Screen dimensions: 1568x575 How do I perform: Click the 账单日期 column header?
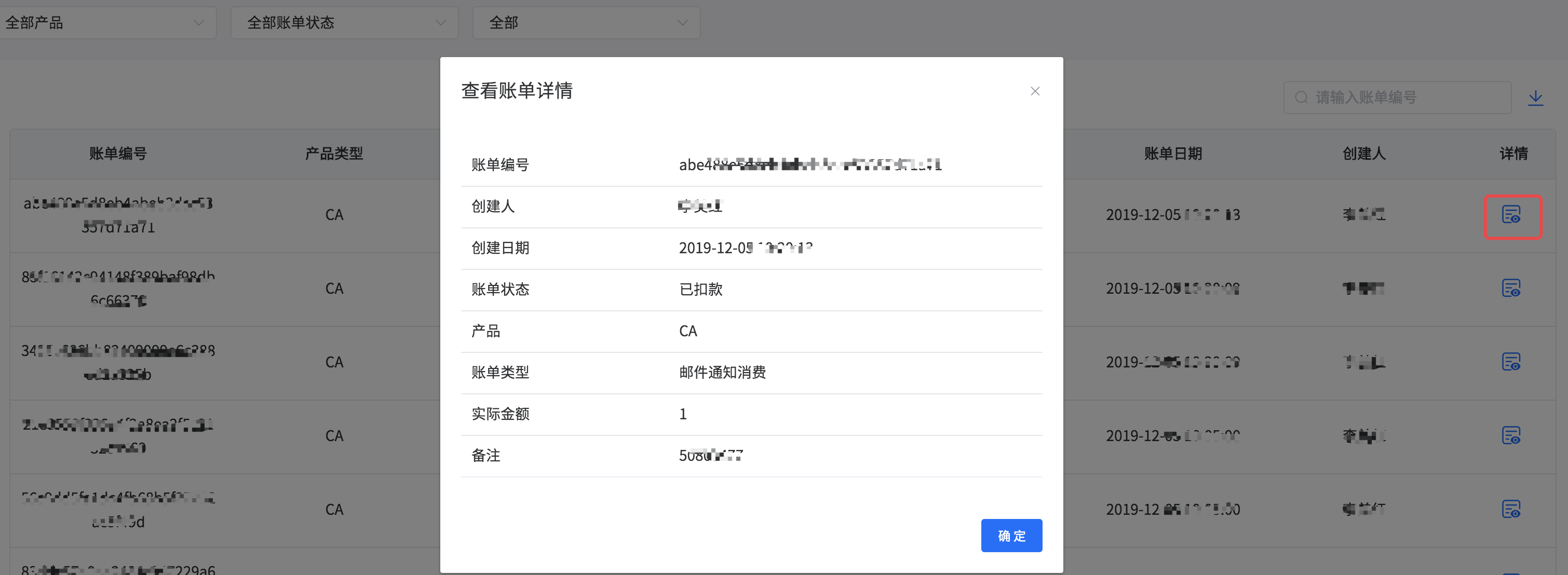click(1172, 153)
